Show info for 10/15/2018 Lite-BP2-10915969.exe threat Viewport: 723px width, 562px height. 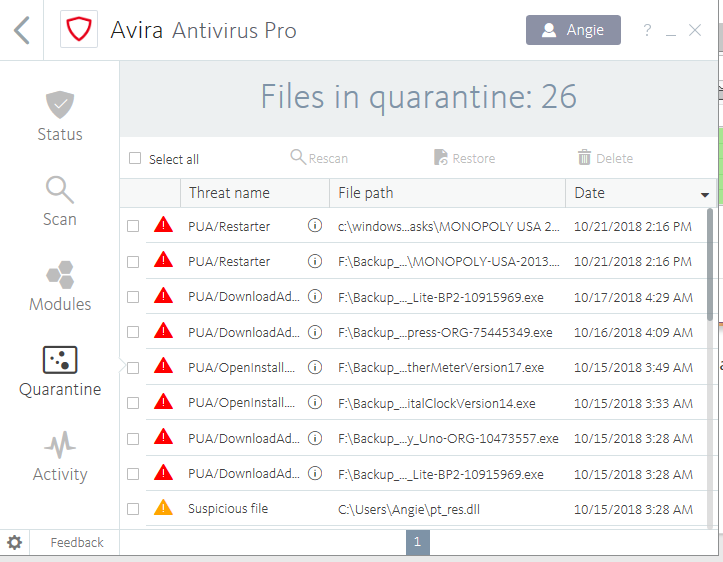coord(315,473)
